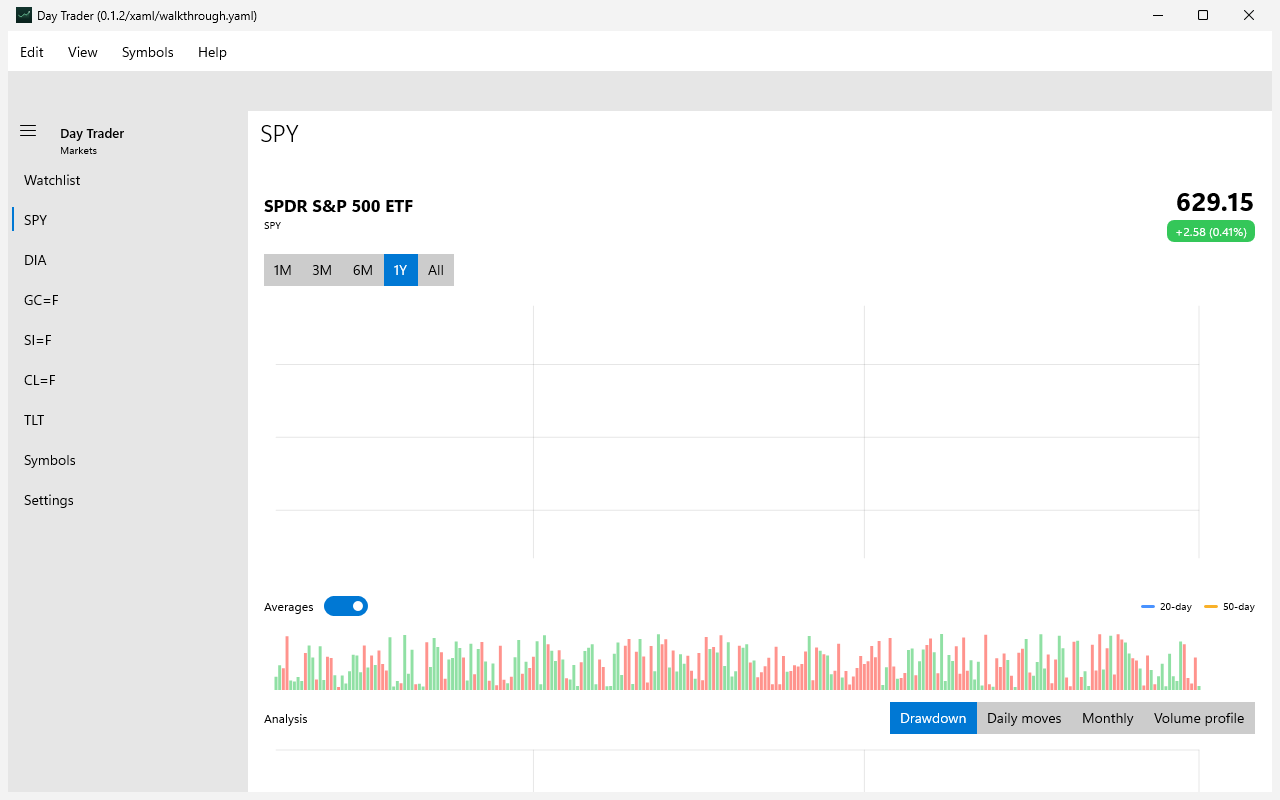
Task: Open the Help menu
Action: click(212, 52)
